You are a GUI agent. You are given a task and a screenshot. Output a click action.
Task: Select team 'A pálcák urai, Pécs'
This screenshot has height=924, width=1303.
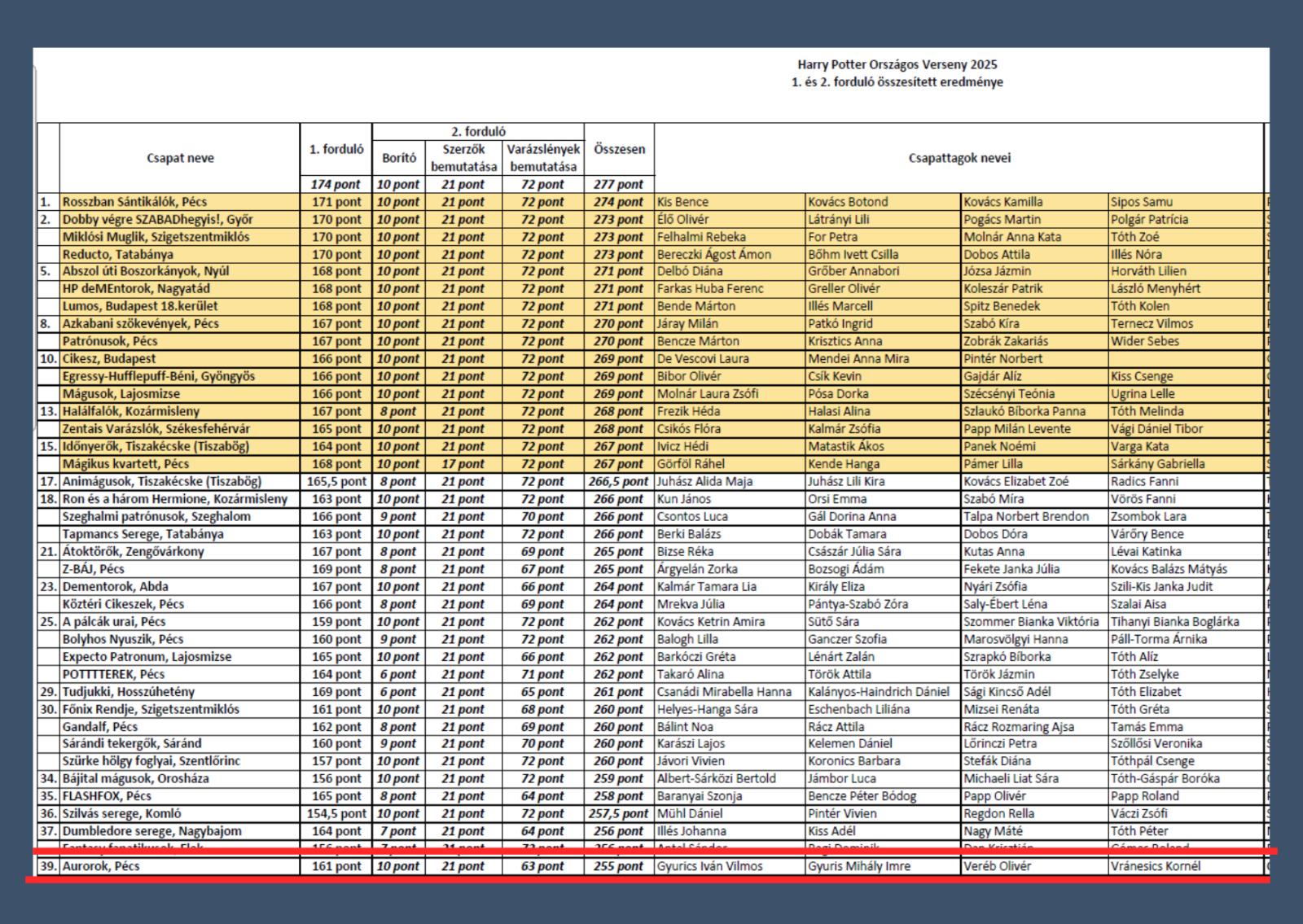tap(114, 621)
